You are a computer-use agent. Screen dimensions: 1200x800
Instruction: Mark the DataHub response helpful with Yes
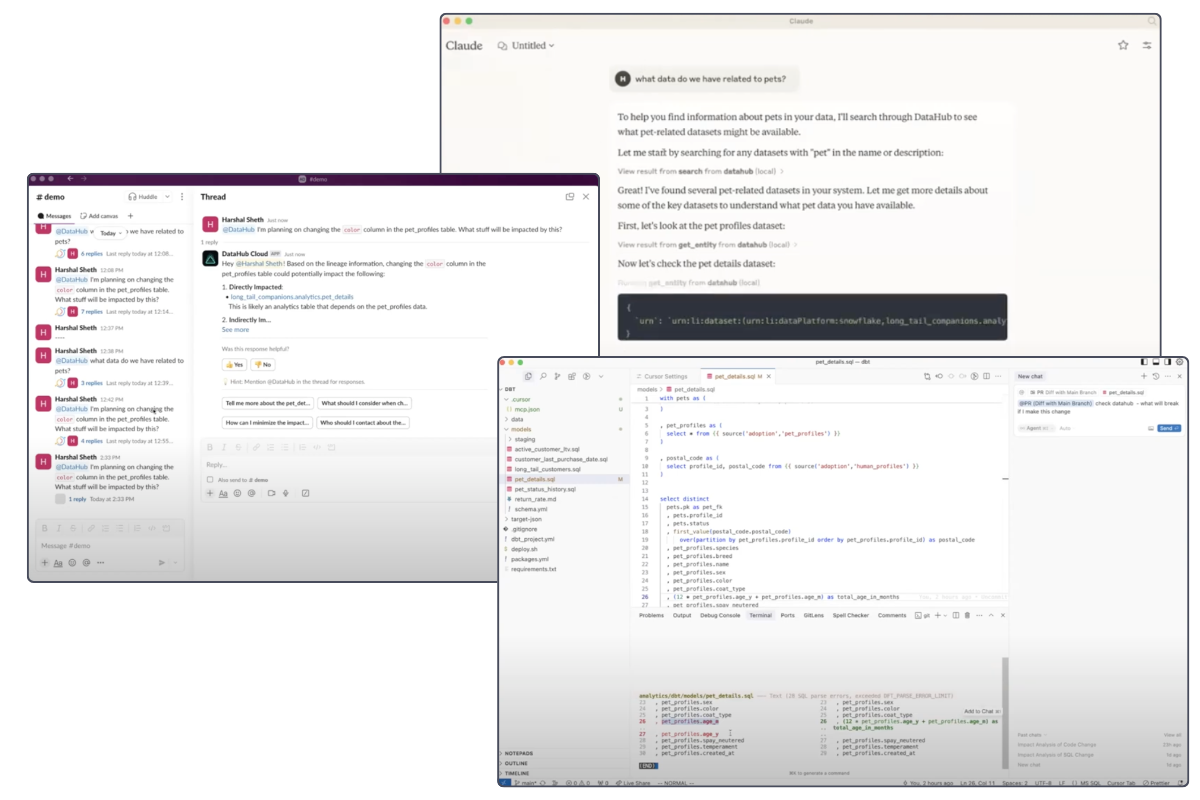(234, 365)
